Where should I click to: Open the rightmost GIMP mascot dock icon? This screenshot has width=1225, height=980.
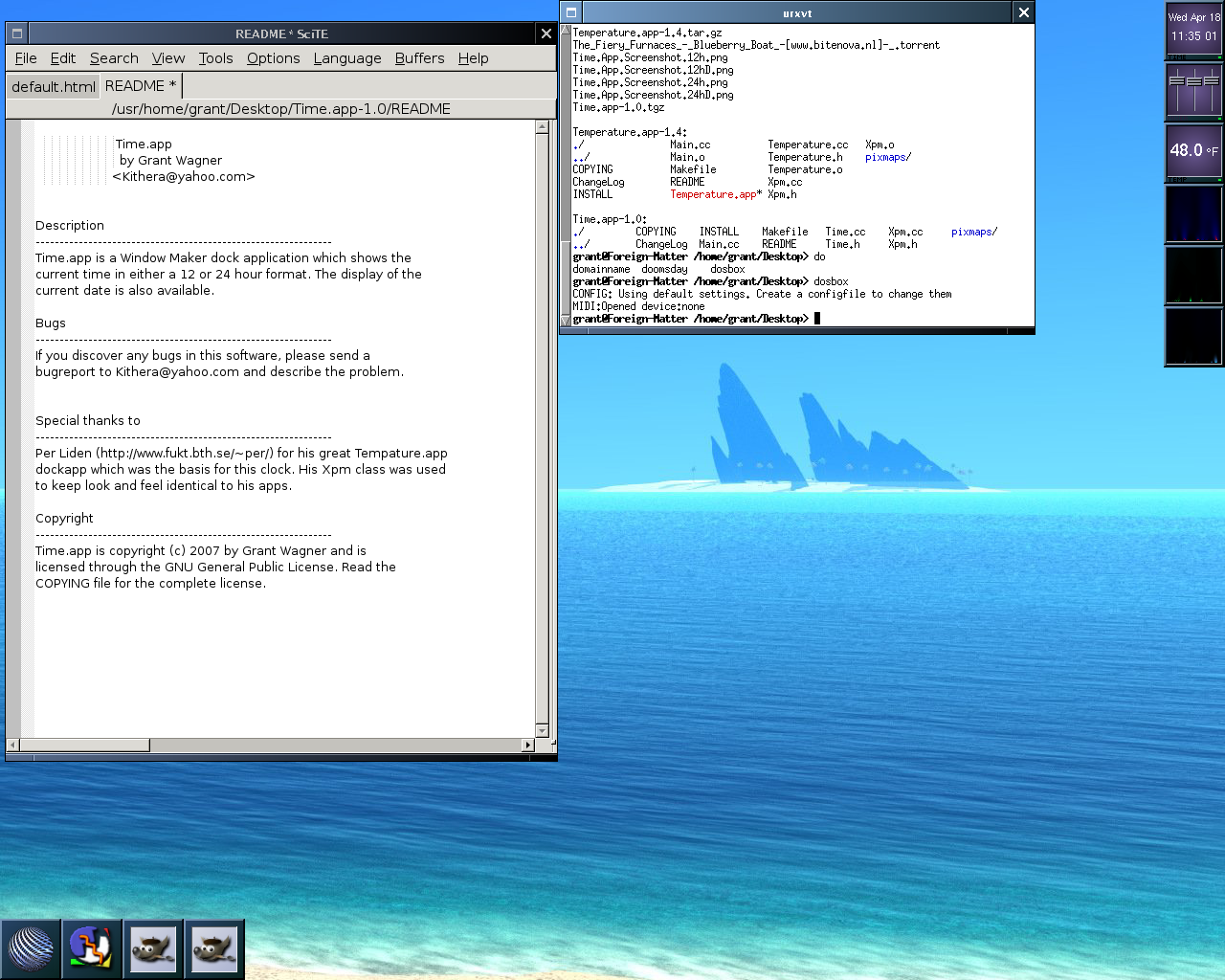pos(214,949)
